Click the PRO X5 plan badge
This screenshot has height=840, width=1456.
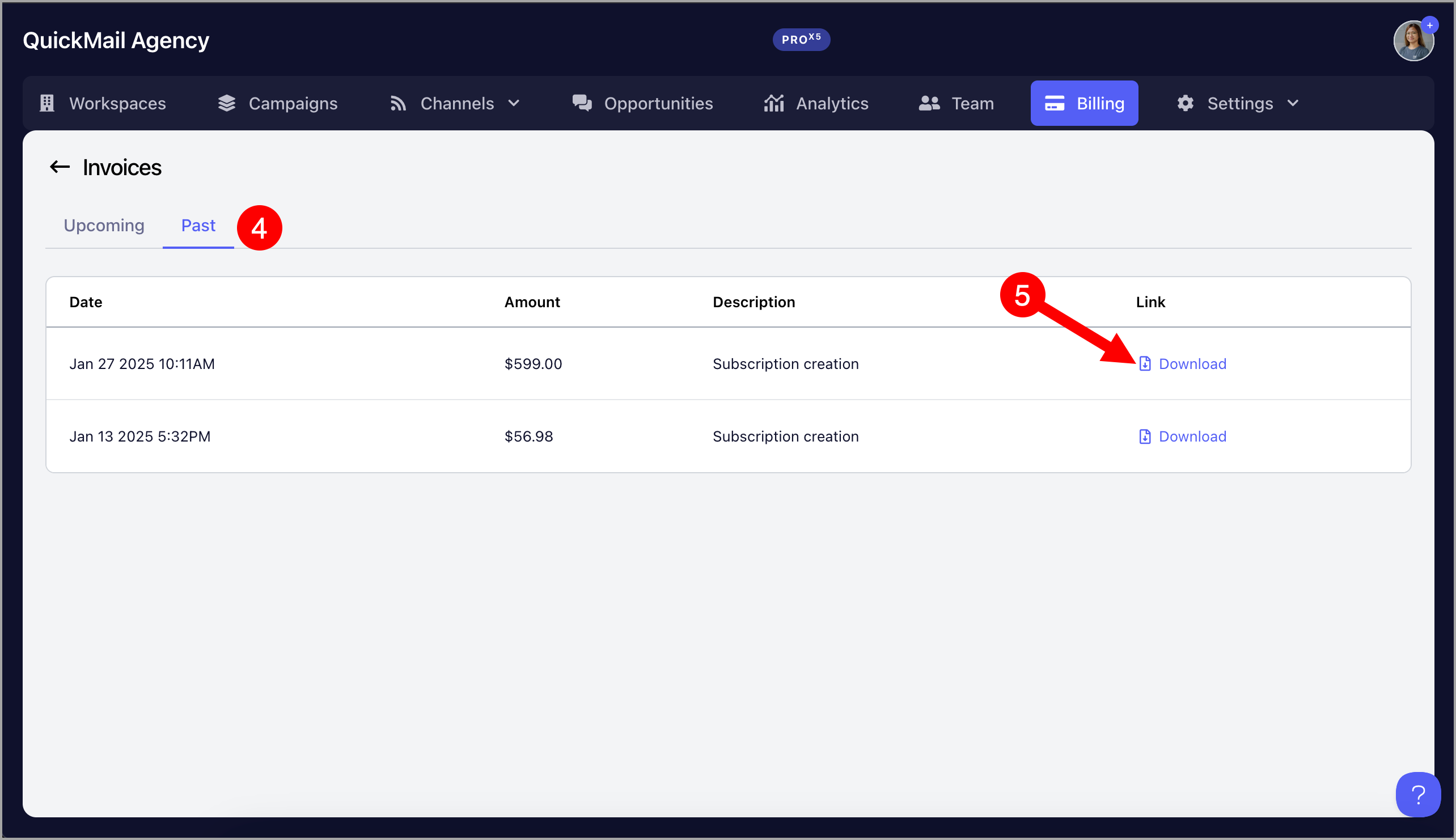click(801, 40)
